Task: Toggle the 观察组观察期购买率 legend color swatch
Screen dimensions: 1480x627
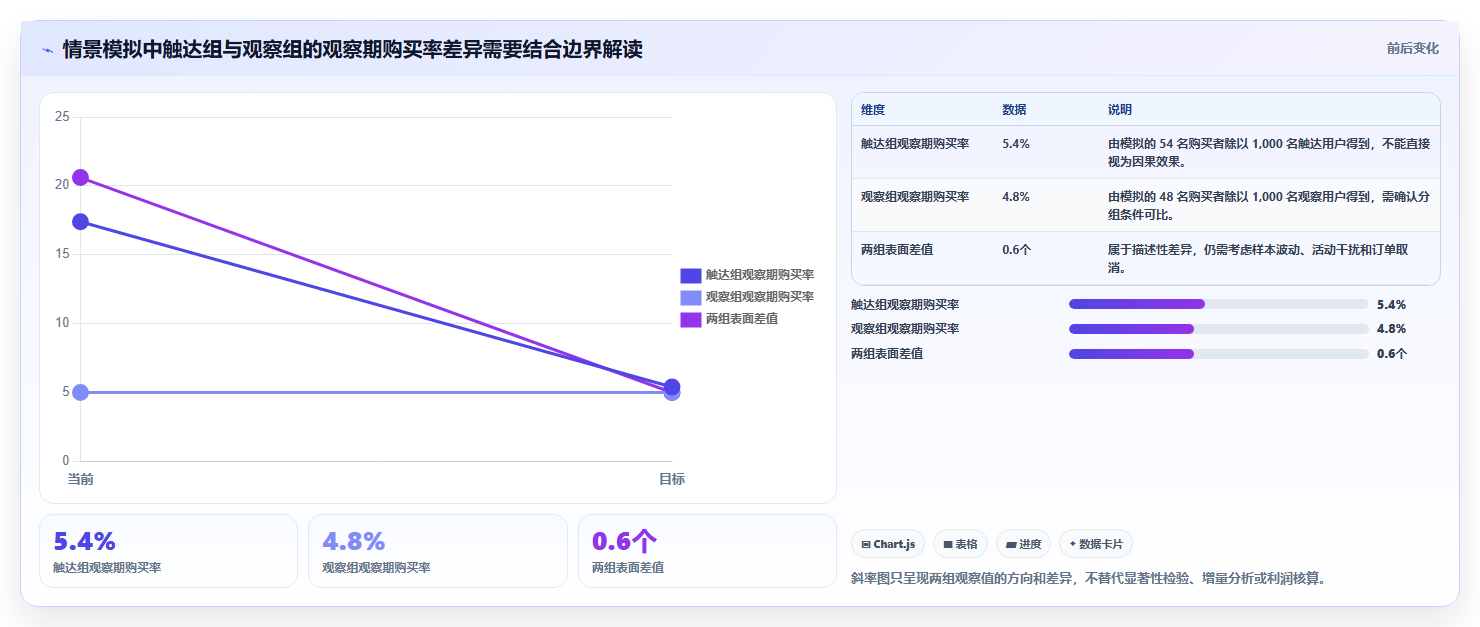Action: [x=691, y=297]
